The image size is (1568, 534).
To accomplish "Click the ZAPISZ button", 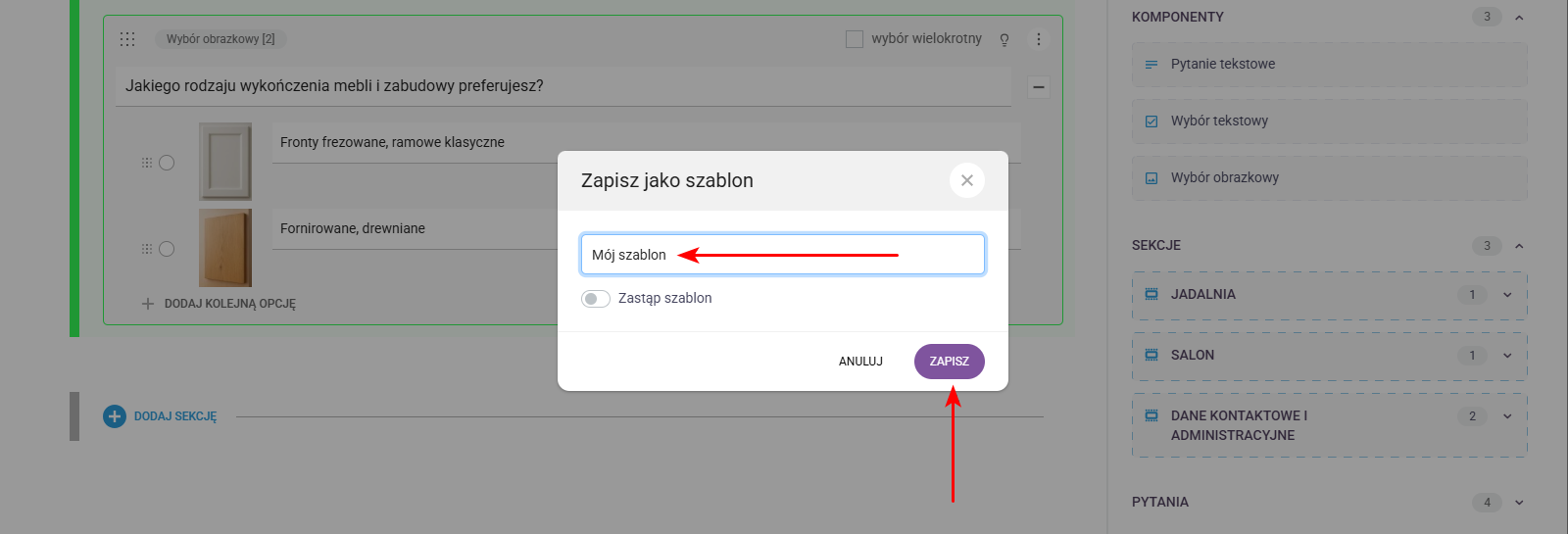I will (949, 362).
